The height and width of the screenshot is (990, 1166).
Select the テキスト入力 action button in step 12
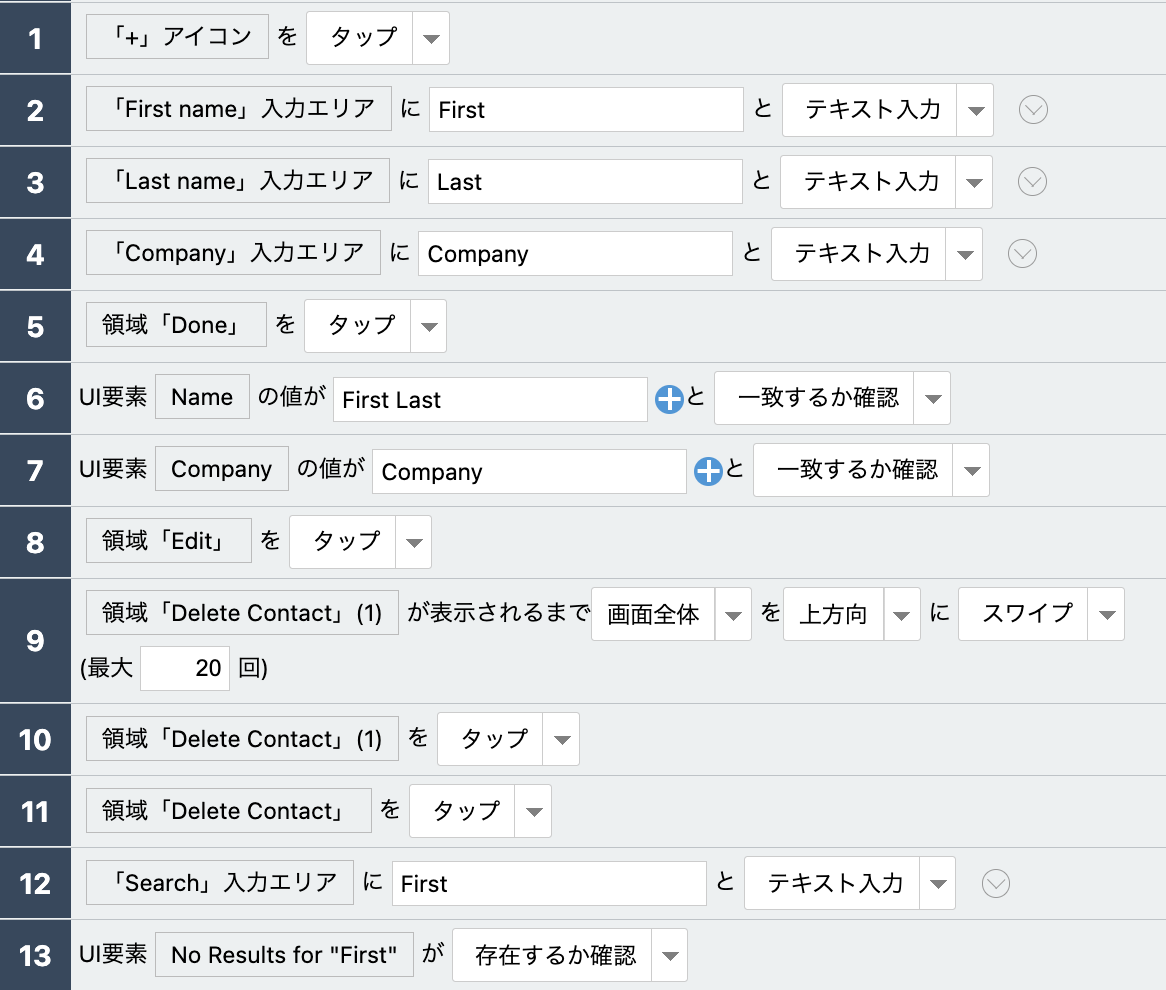(832, 884)
